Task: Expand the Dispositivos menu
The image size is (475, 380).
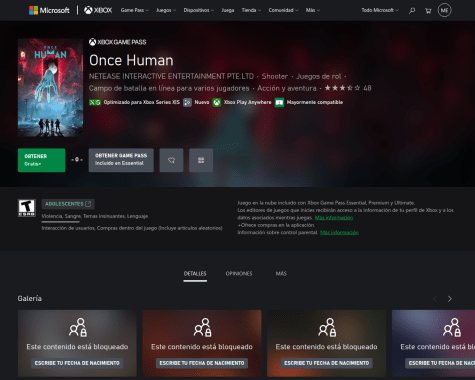Action: [x=199, y=10]
